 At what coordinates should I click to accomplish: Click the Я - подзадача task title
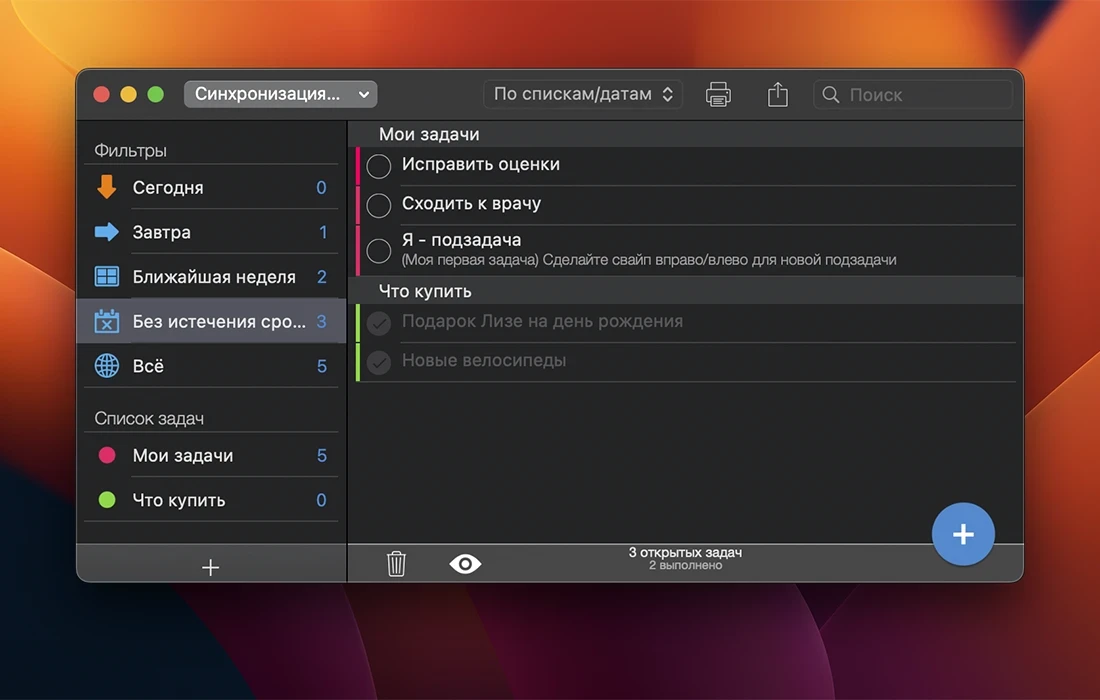pos(461,241)
